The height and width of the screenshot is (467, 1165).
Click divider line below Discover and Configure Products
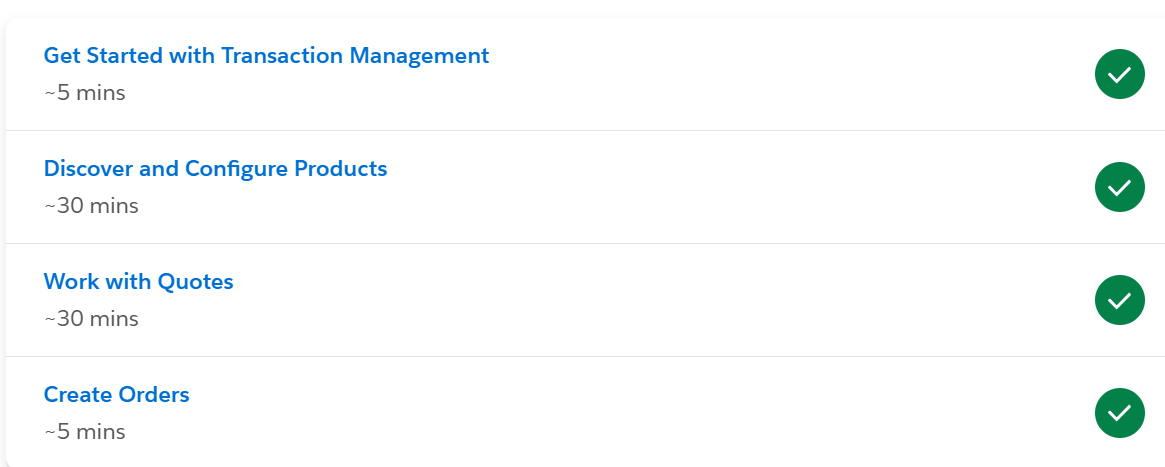pyautogui.click(x=585, y=244)
